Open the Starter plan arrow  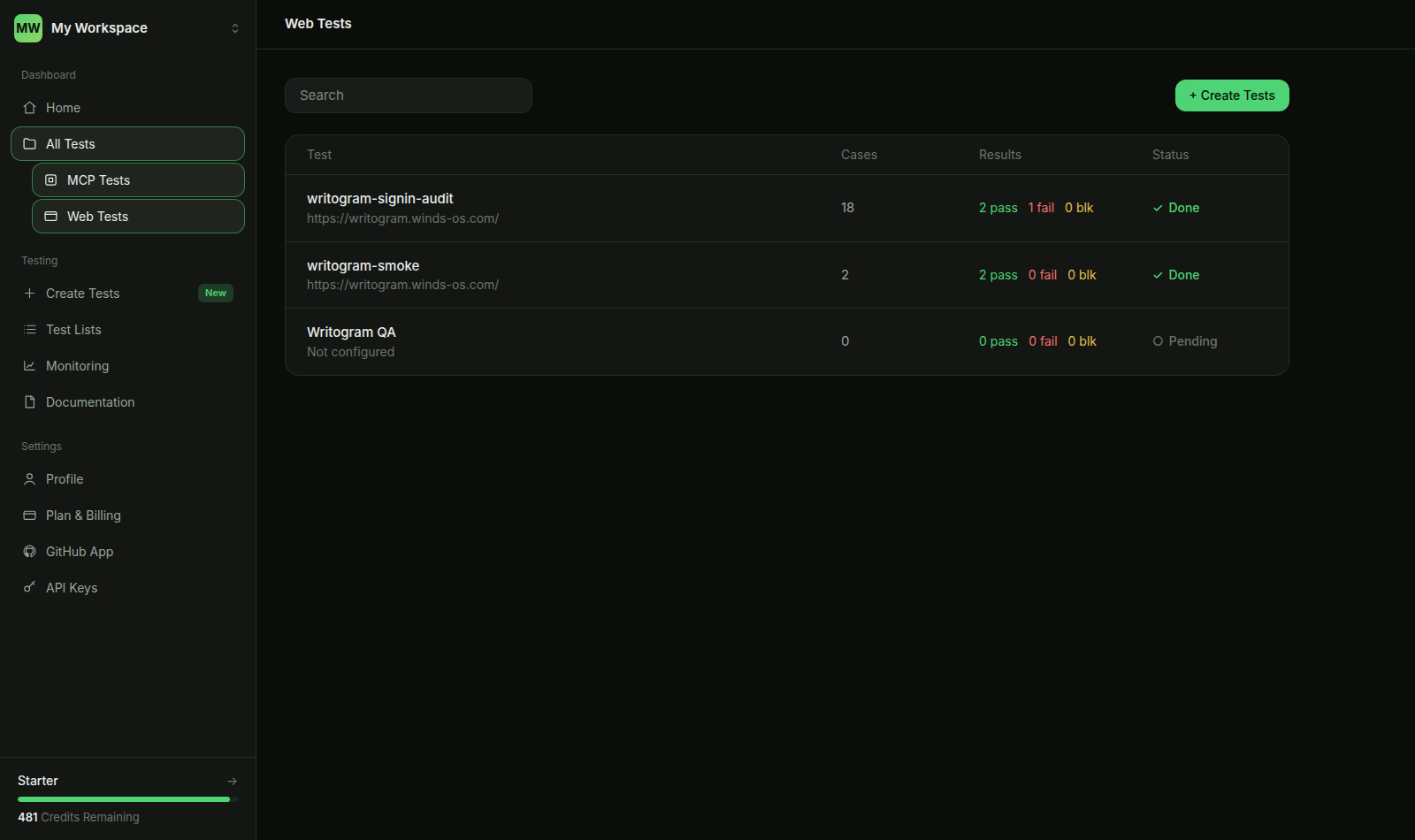[x=232, y=782]
